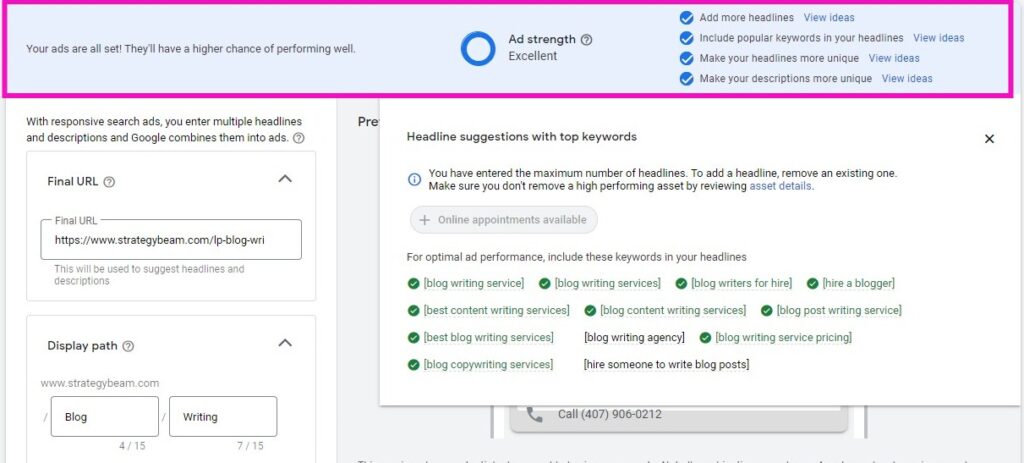Click the info icon in headline suggestions
Screen dimensions: 1024x463
[x=414, y=180]
